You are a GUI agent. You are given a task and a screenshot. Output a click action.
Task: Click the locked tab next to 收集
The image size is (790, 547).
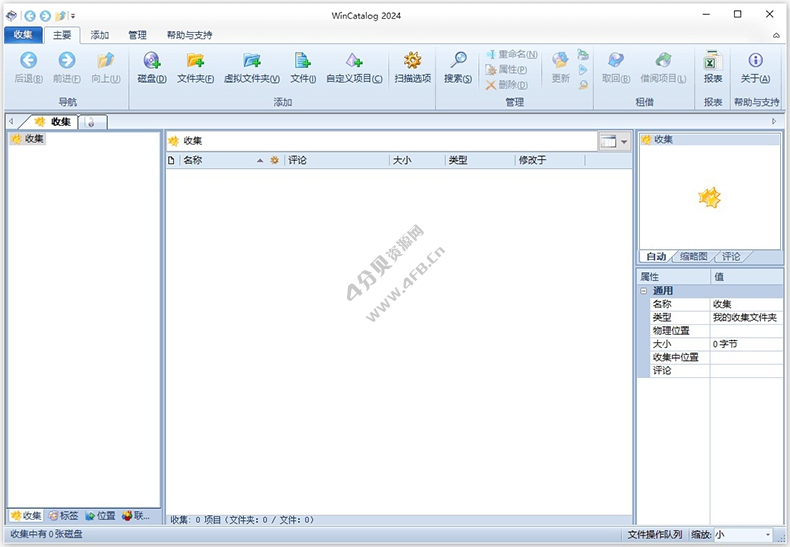pyautogui.click(x=92, y=122)
